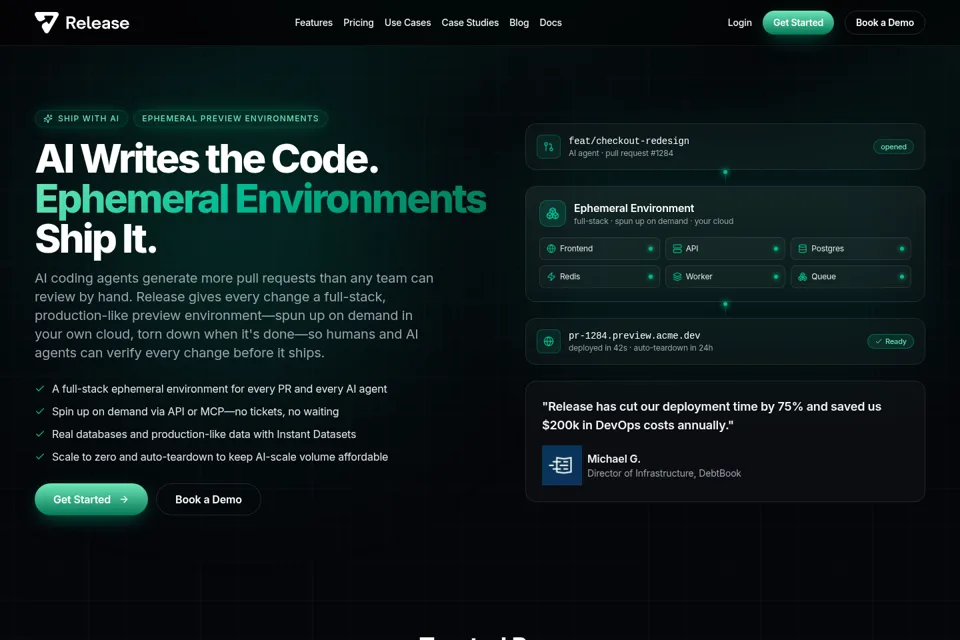Click the opened status badge

(893, 147)
